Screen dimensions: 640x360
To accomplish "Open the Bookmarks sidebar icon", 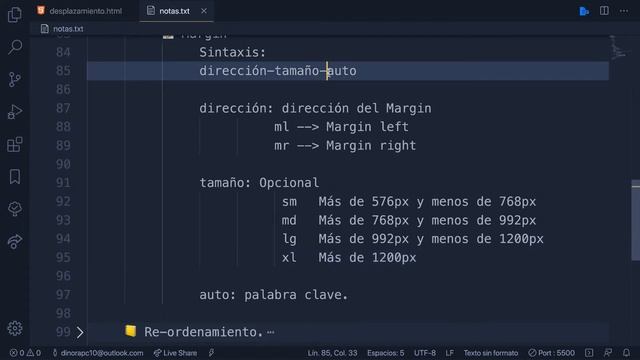I will tap(15, 177).
